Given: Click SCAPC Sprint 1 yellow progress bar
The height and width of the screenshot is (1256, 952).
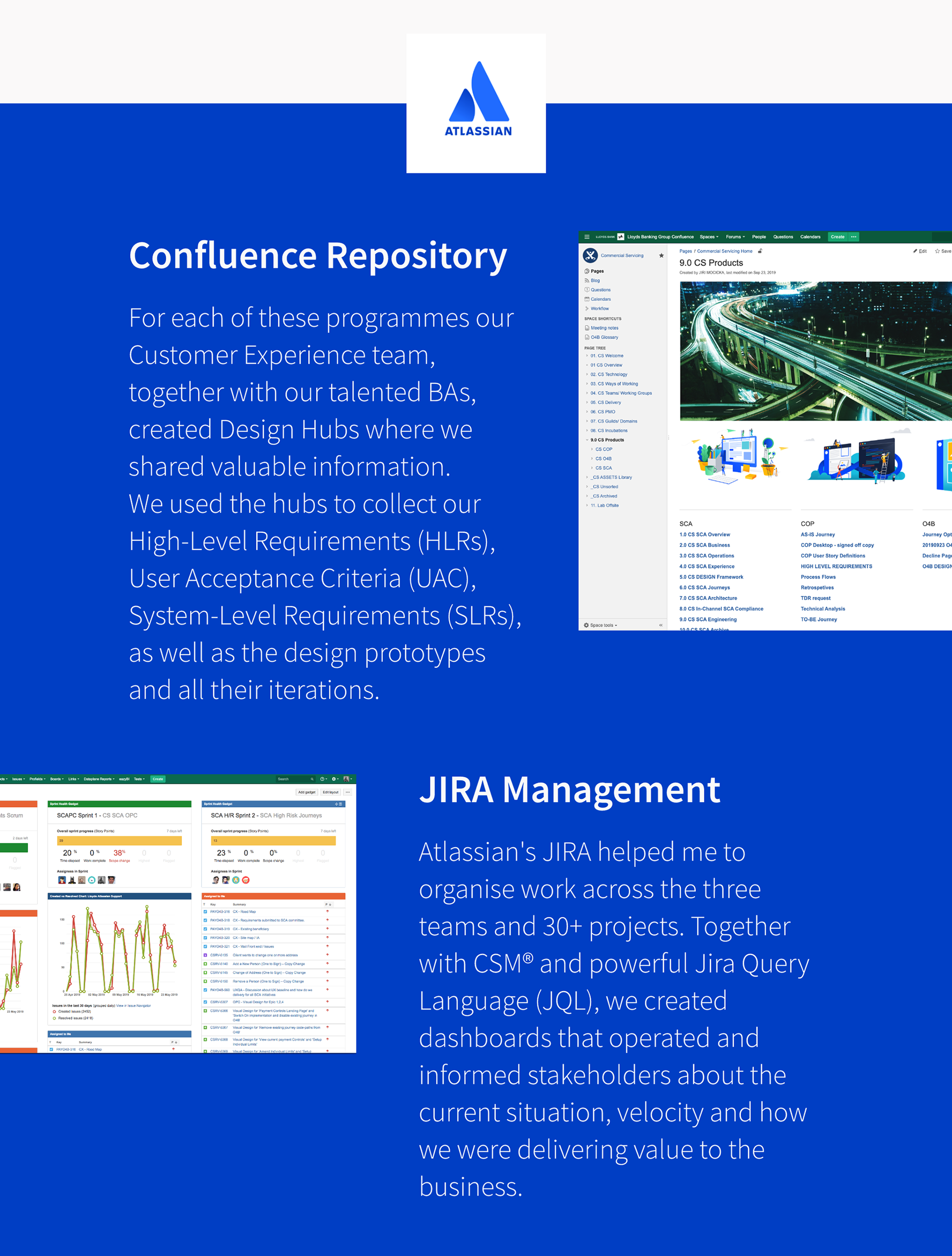Looking at the screenshot, I should (119, 840).
